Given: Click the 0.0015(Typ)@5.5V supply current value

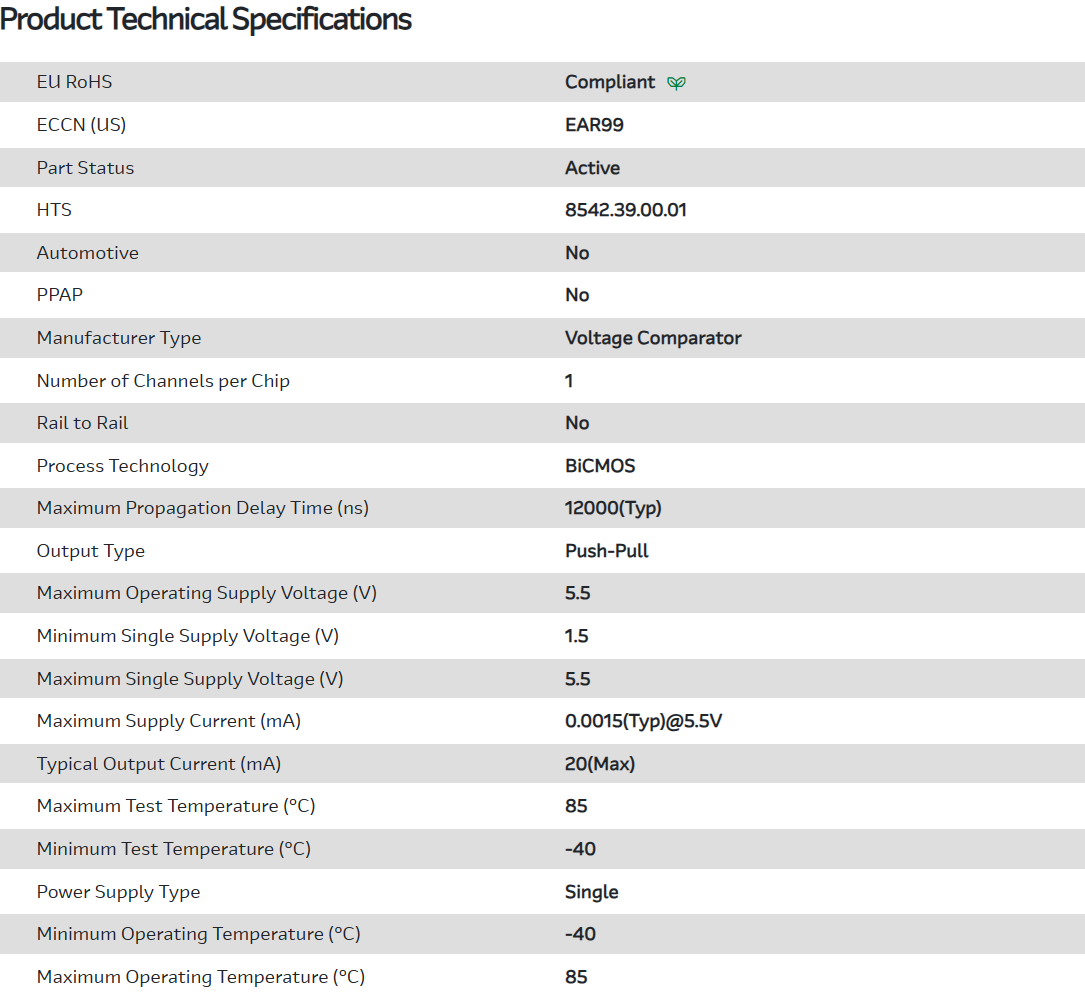Looking at the screenshot, I should tap(643, 721).
